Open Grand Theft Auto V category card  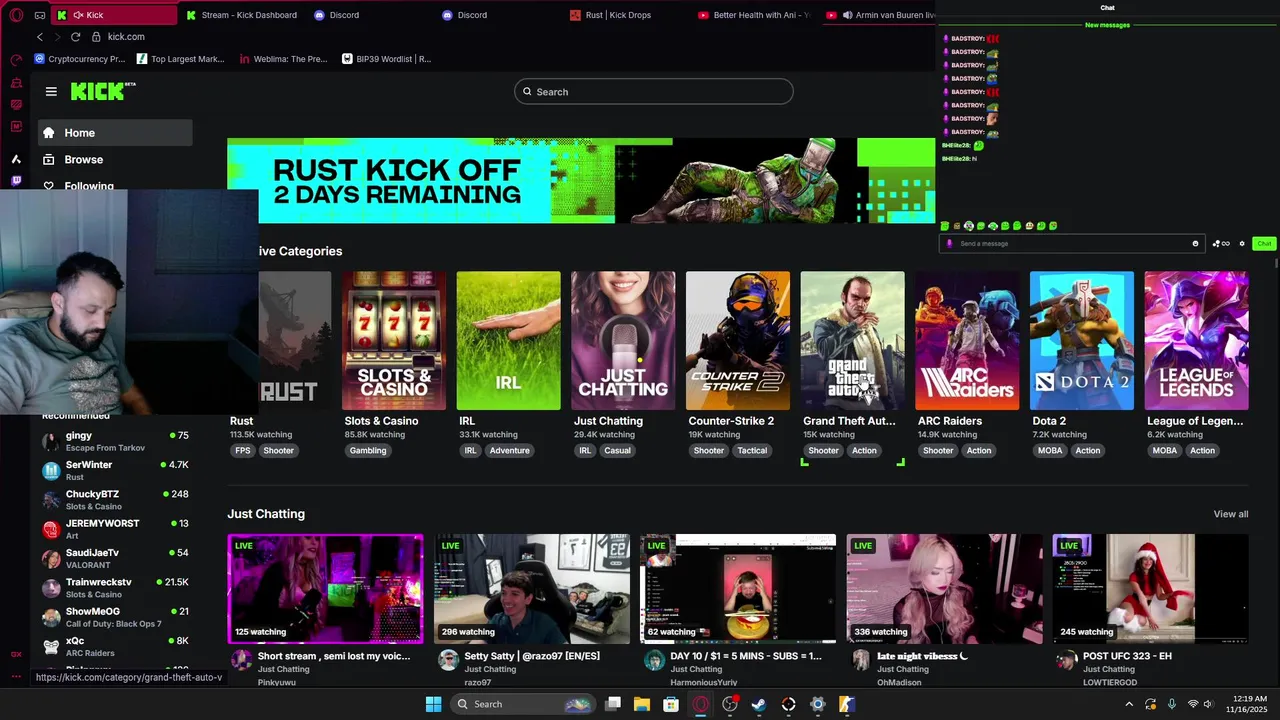point(852,341)
